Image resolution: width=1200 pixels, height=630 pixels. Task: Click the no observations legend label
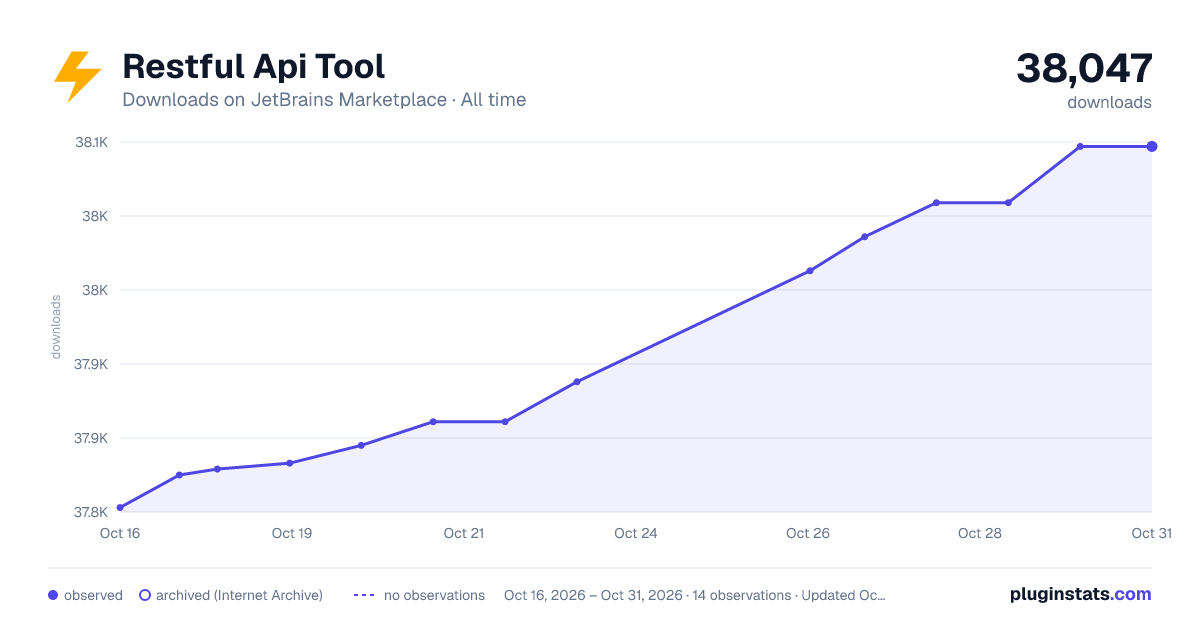[x=434, y=595]
